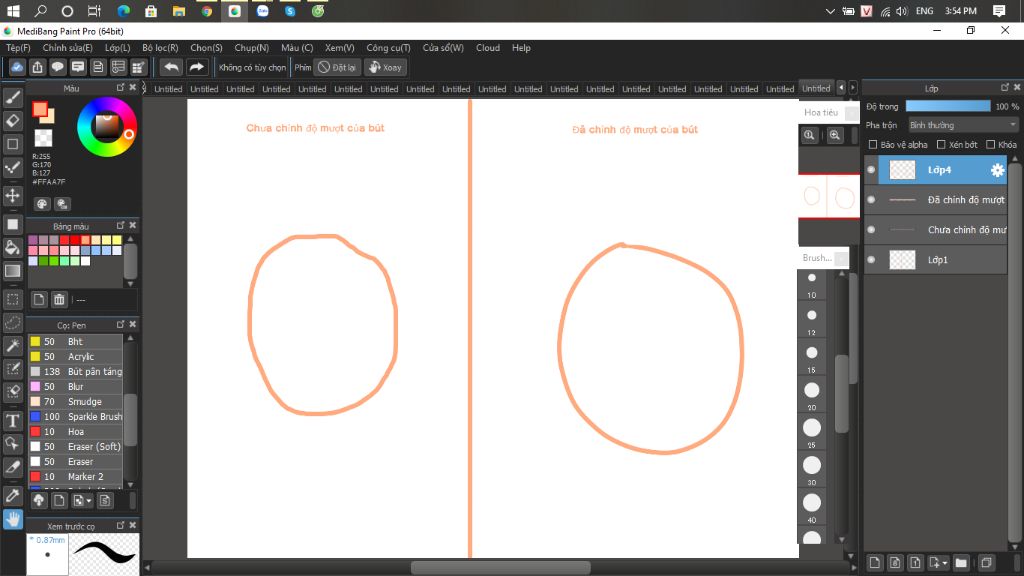Image resolution: width=1024 pixels, height=576 pixels.
Task: Open the Tệp(F) menu
Action: pyautogui.click(x=18, y=48)
